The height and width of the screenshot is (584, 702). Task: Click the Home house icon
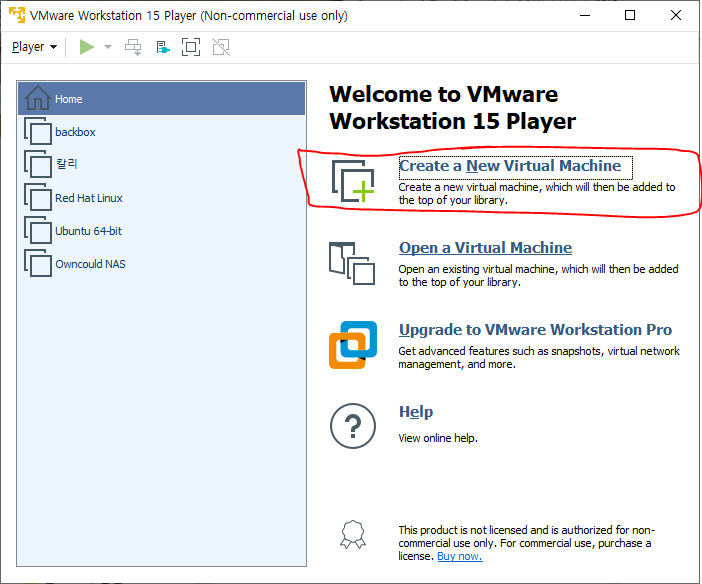38,98
